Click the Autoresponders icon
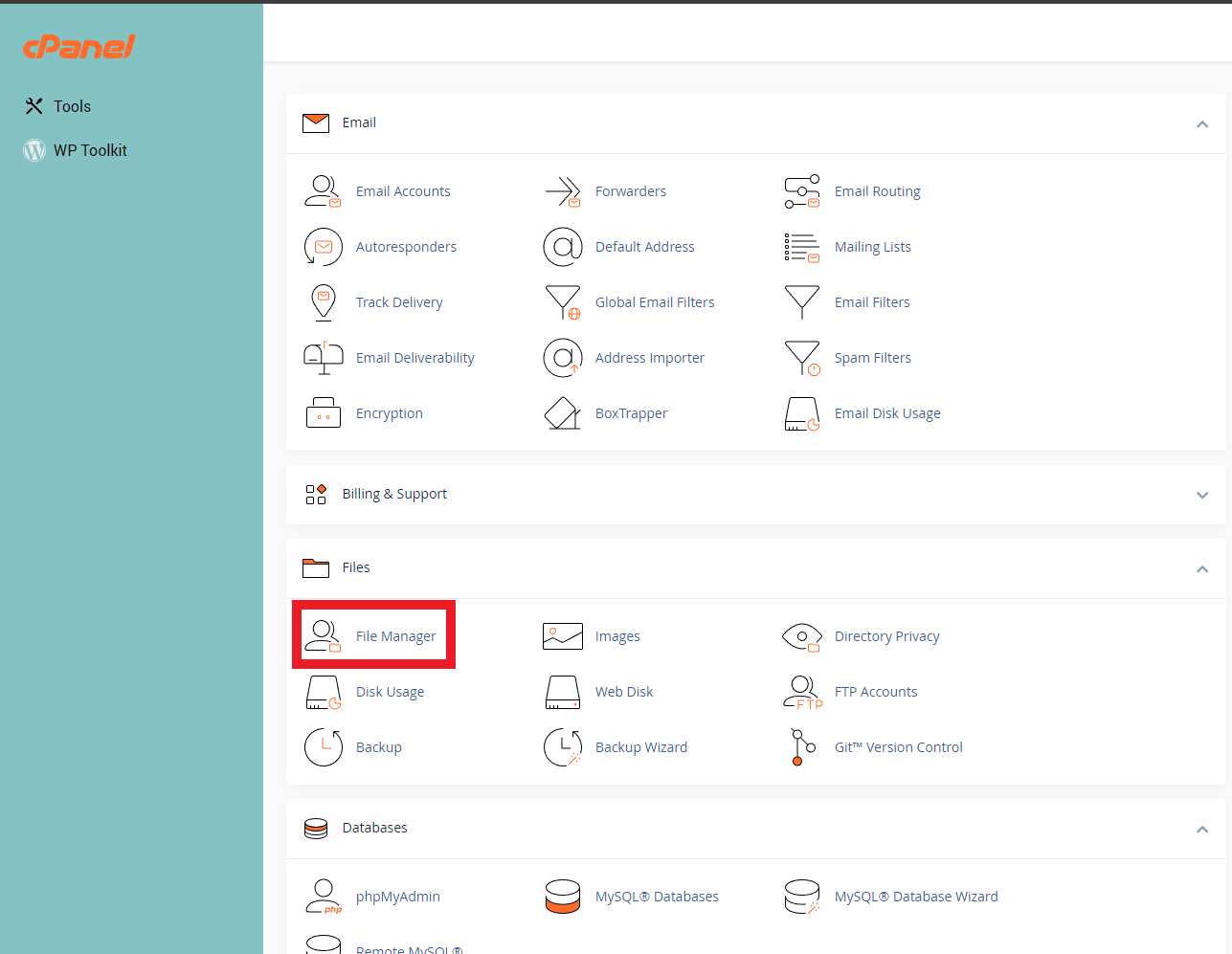 (324, 247)
